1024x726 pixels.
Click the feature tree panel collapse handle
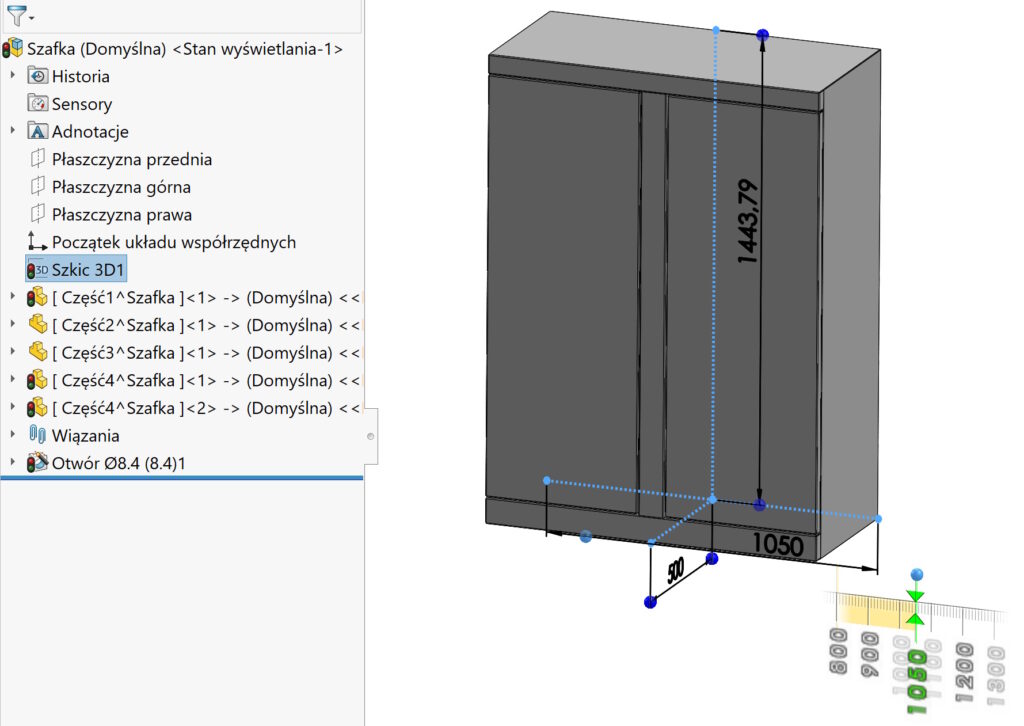[371, 437]
